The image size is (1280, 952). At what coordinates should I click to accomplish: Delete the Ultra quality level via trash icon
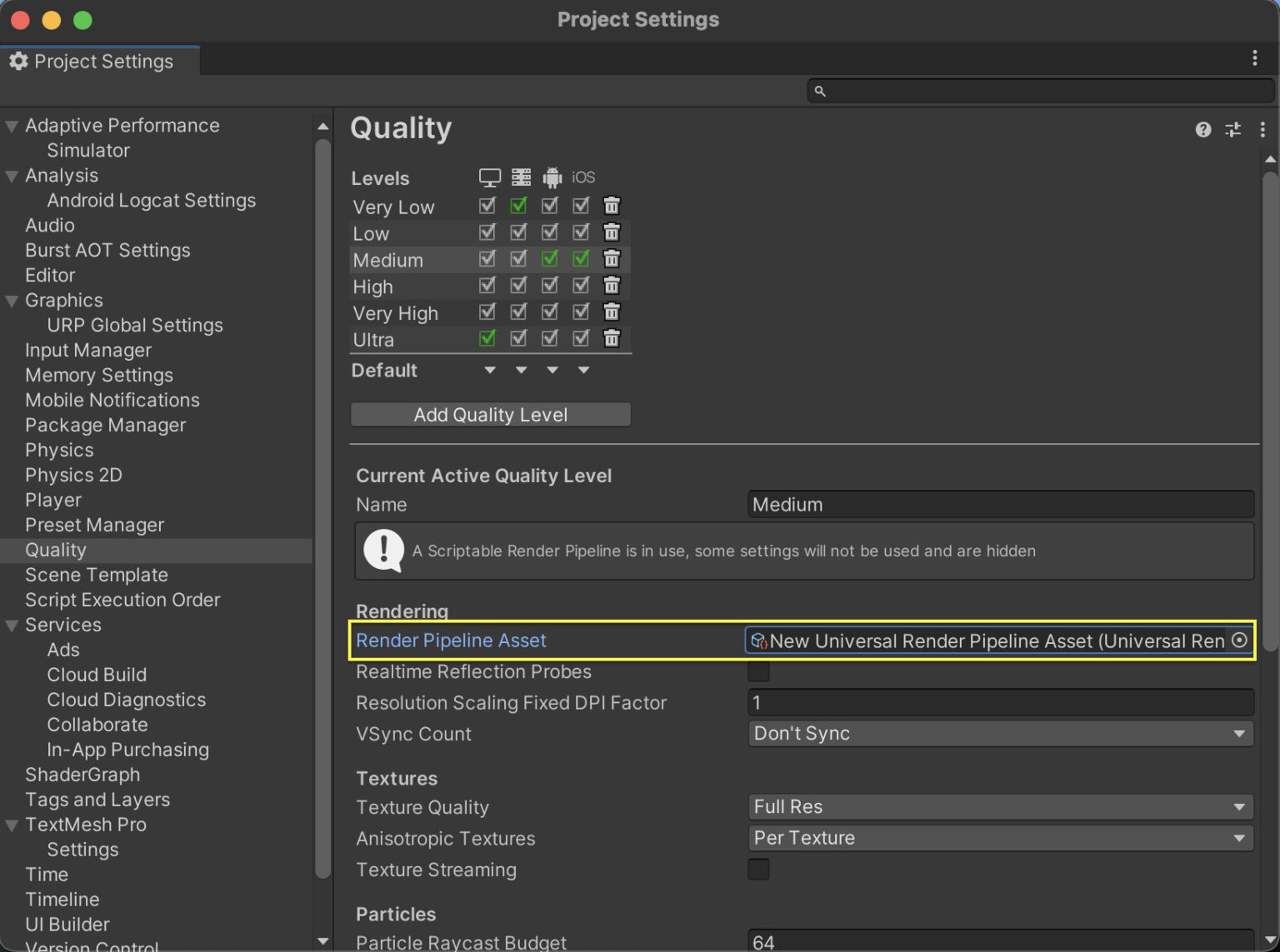[x=612, y=338]
